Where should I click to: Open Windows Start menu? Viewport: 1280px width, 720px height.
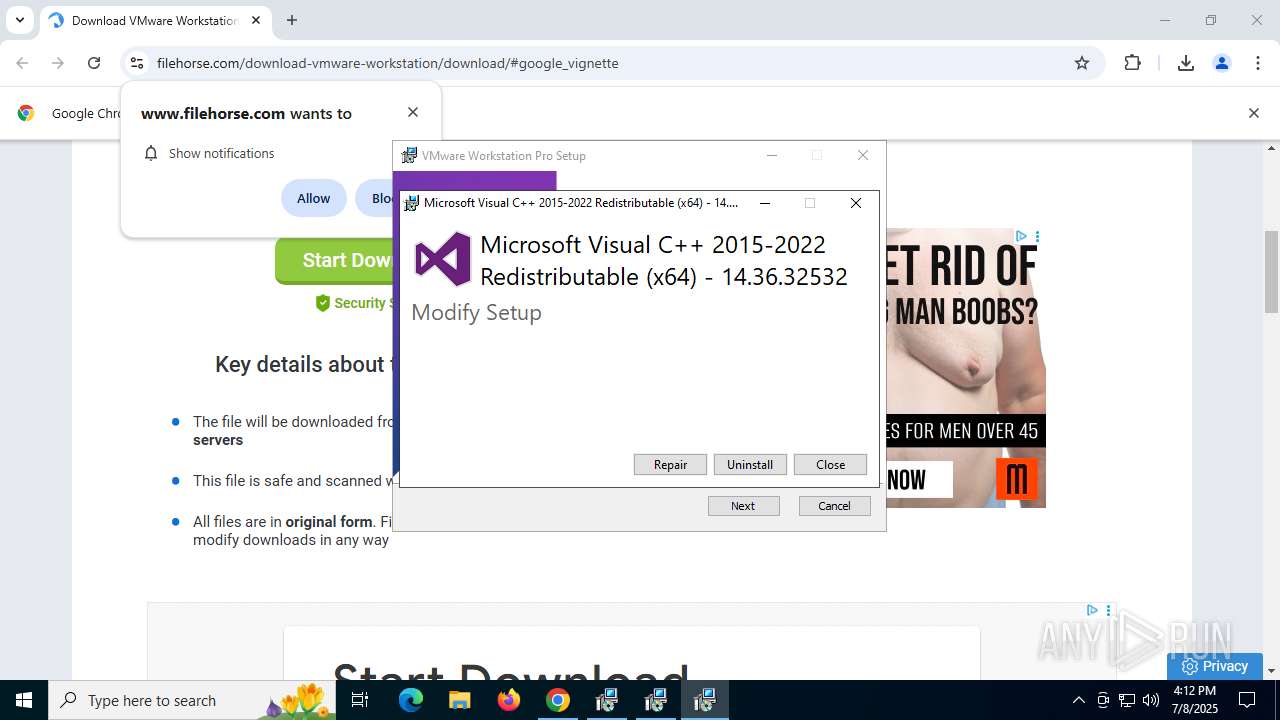[24, 700]
